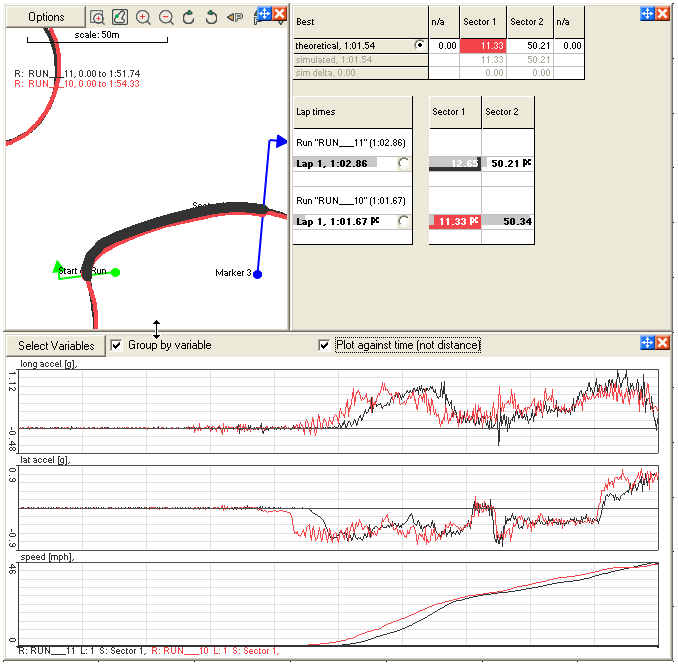
Task: Click the marker flag toolbar icon
Action: click(x=235, y=17)
